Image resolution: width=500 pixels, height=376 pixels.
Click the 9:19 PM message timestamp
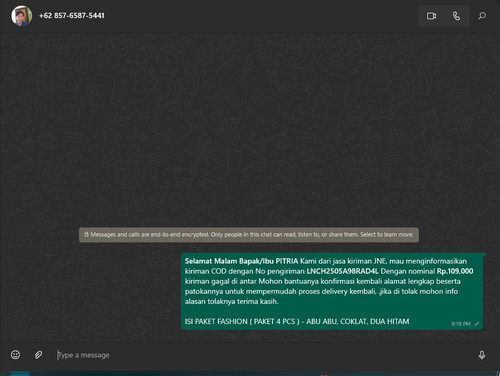click(x=461, y=324)
